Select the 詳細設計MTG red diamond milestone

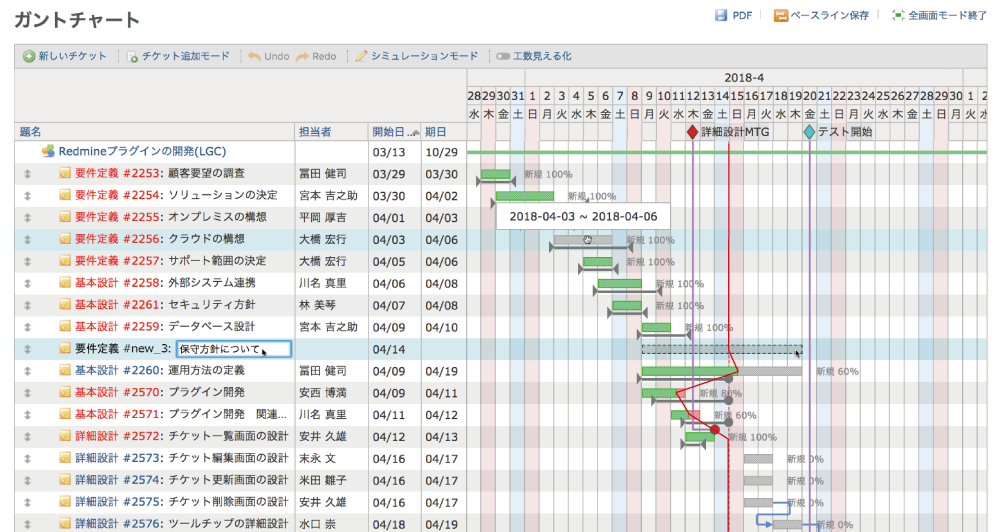(x=693, y=132)
